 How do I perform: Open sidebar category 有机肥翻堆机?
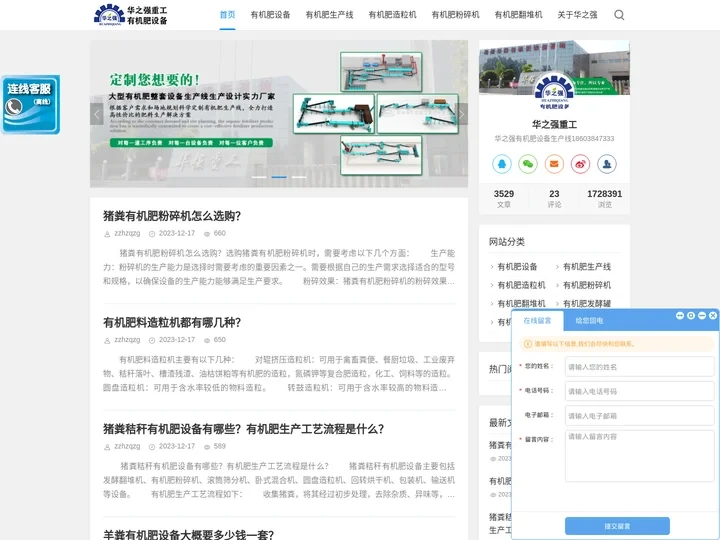pyautogui.click(x=521, y=304)
